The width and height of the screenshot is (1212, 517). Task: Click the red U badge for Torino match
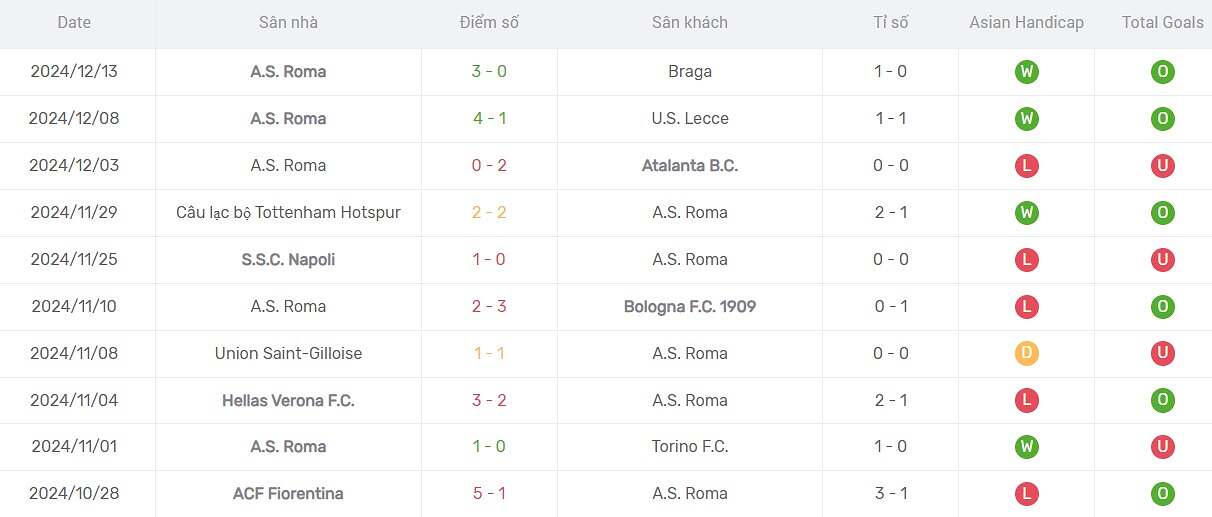coord(1162,447)
